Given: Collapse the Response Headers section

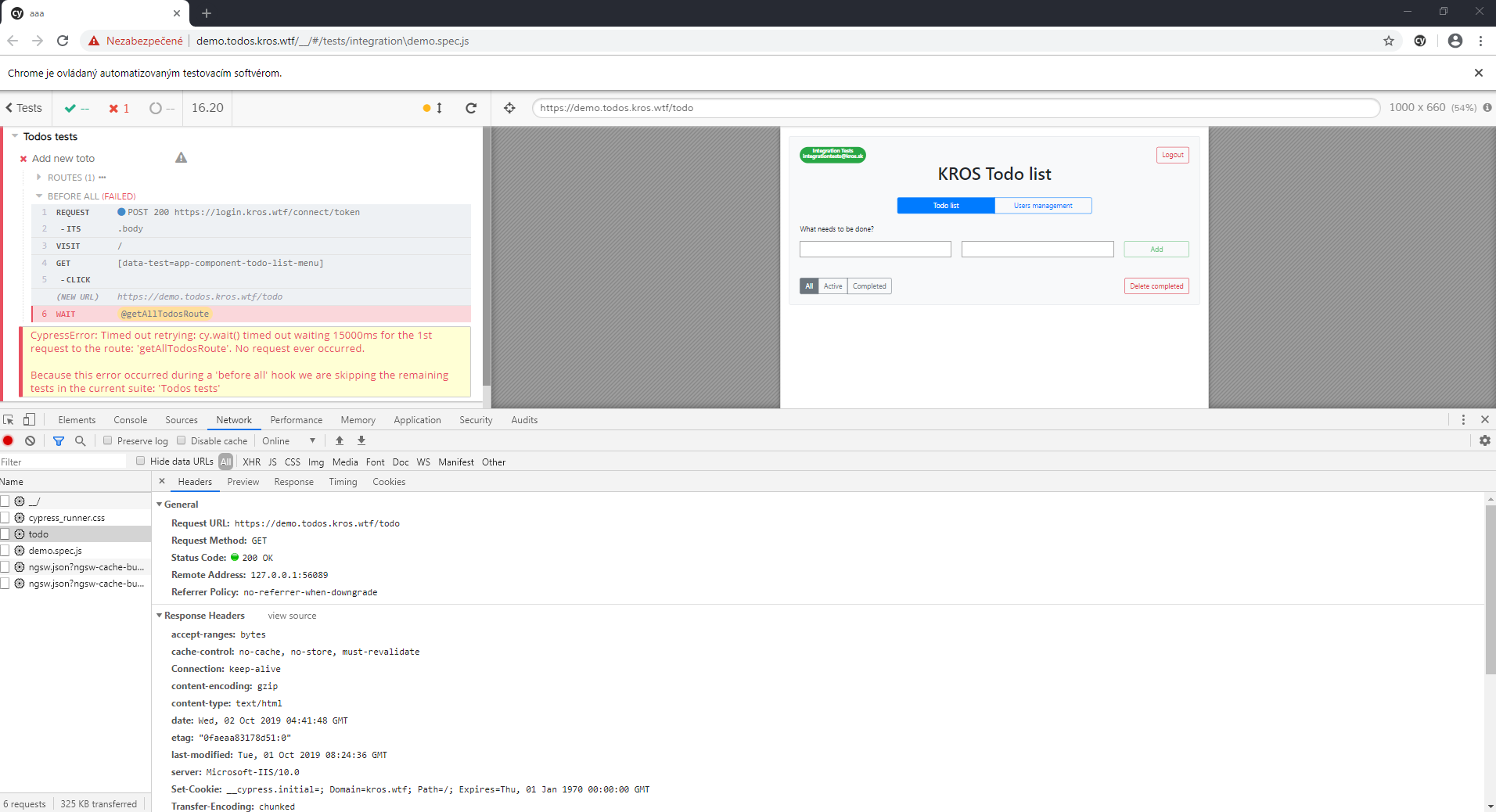Looking at the screenshot, I should [x=160, y=615].
